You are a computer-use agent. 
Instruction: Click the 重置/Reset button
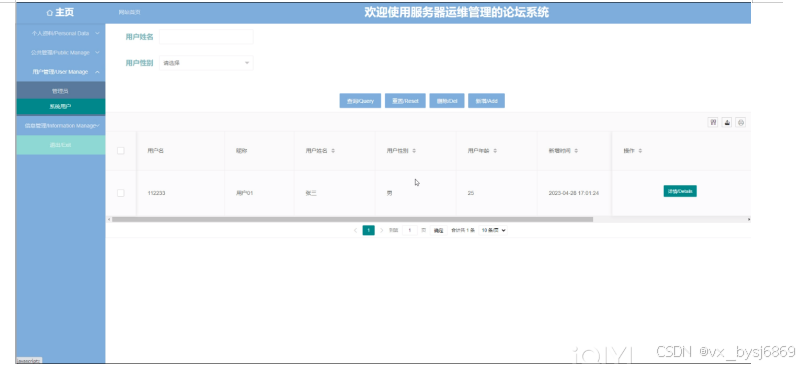pos(405,101)
